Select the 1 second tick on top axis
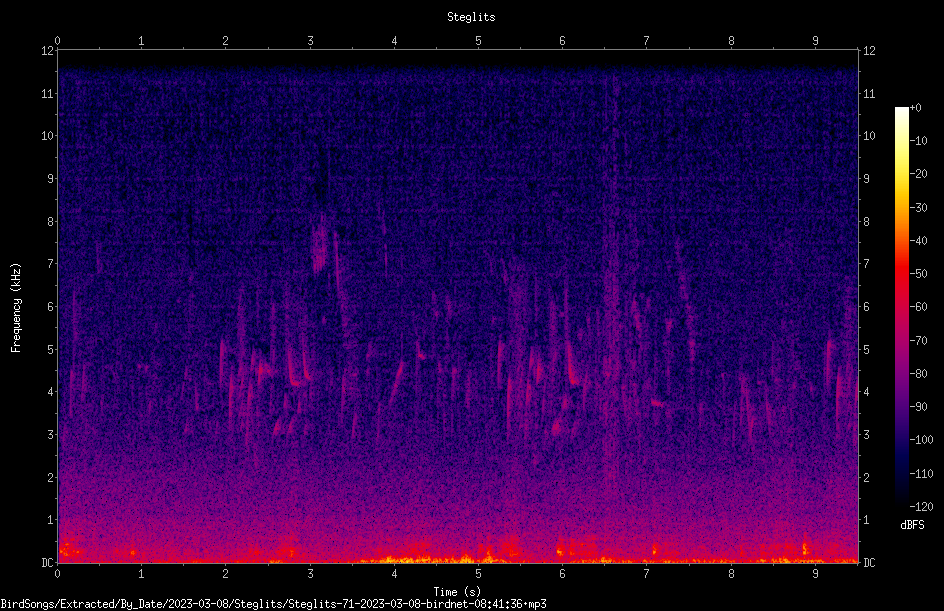 pos(141,41)
